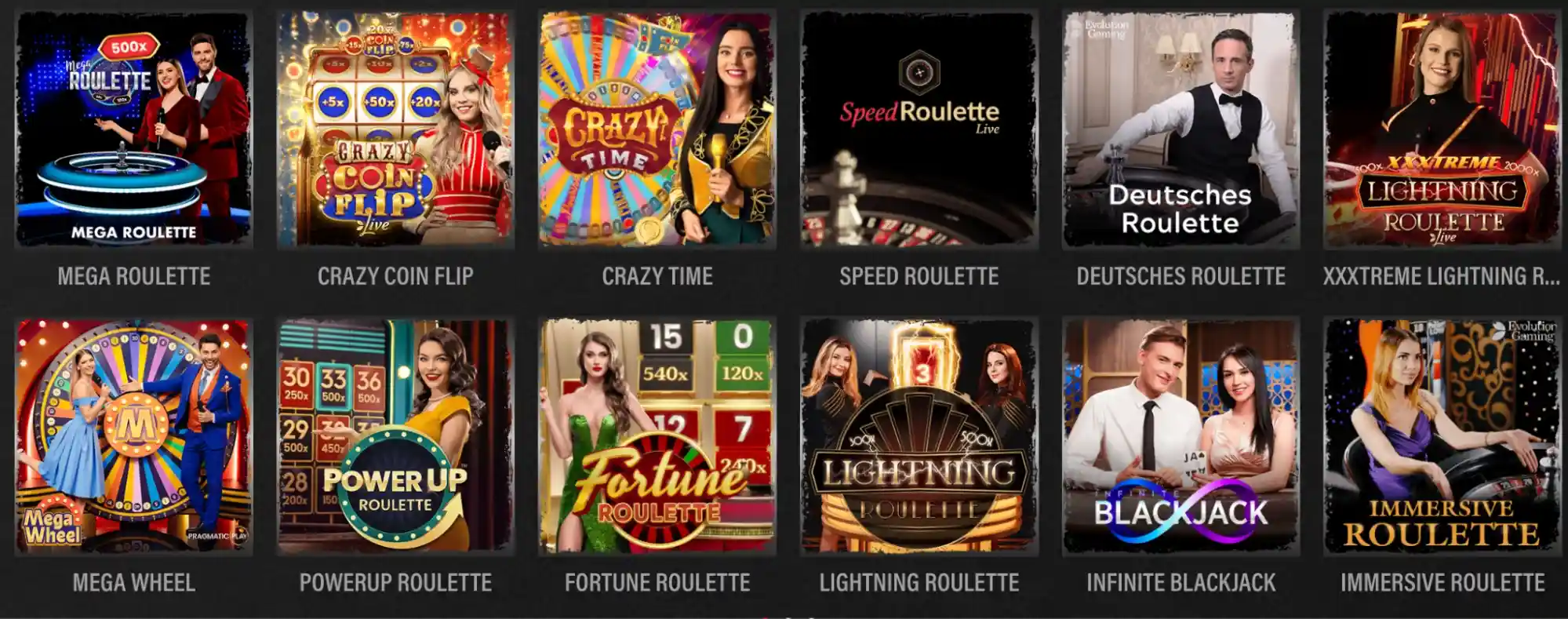Launch XXXtreme Lightning Roulette game tile
The width and height of the screenshot is (1568, 619).
click(x=1442, y=129)
